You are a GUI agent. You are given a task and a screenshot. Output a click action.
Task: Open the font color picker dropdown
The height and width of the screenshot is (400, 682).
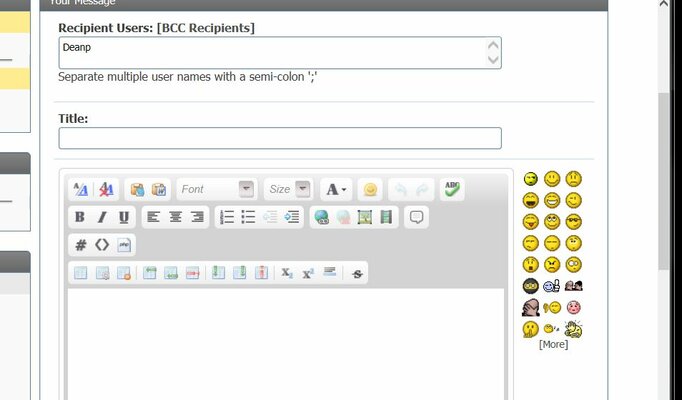[x=335, y=189]
